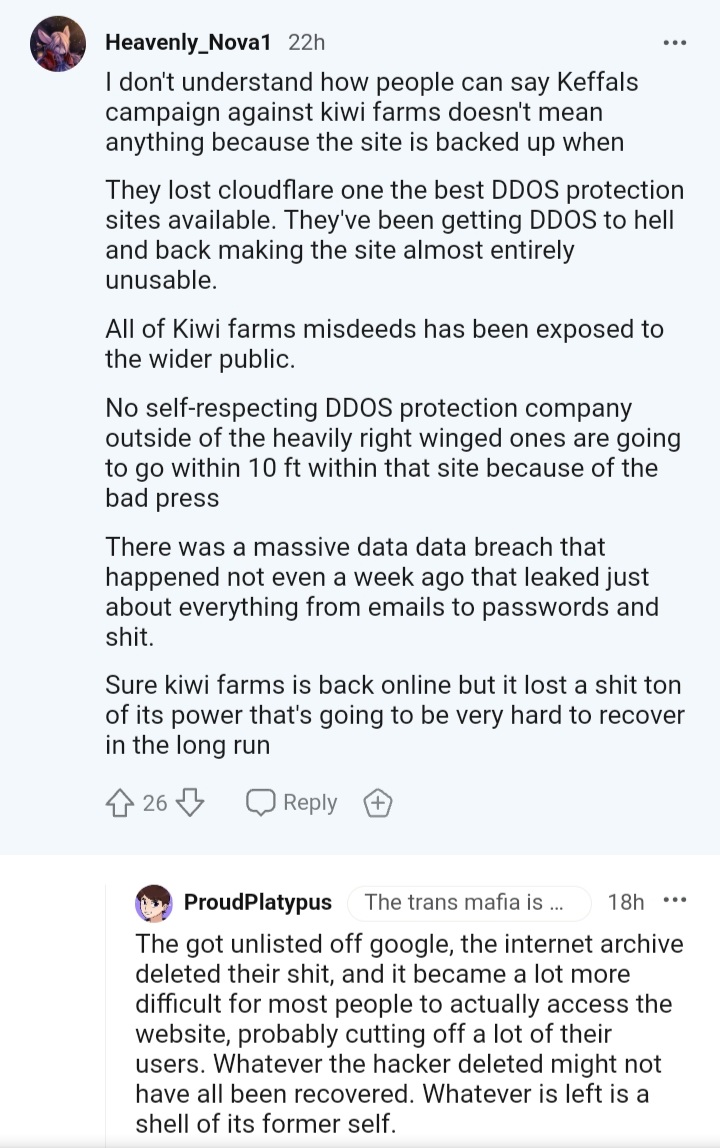Image resolution: width=720 pixels, height=1148 pixels.
Task: Upvote Heavenly_Nova1's comment
Action: point(120,803)
